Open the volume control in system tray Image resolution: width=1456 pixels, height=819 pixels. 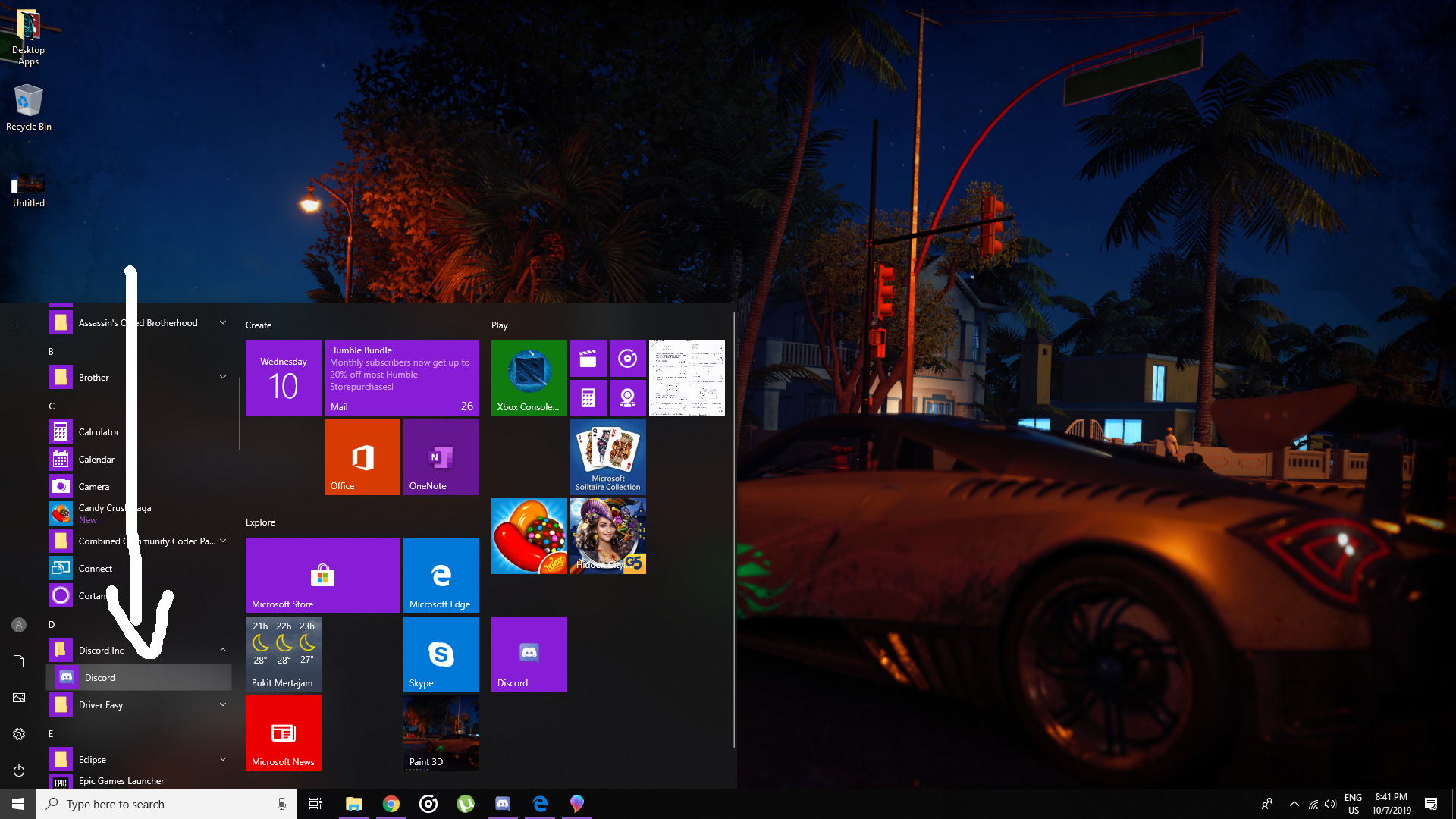click(x=1330, y=804)
